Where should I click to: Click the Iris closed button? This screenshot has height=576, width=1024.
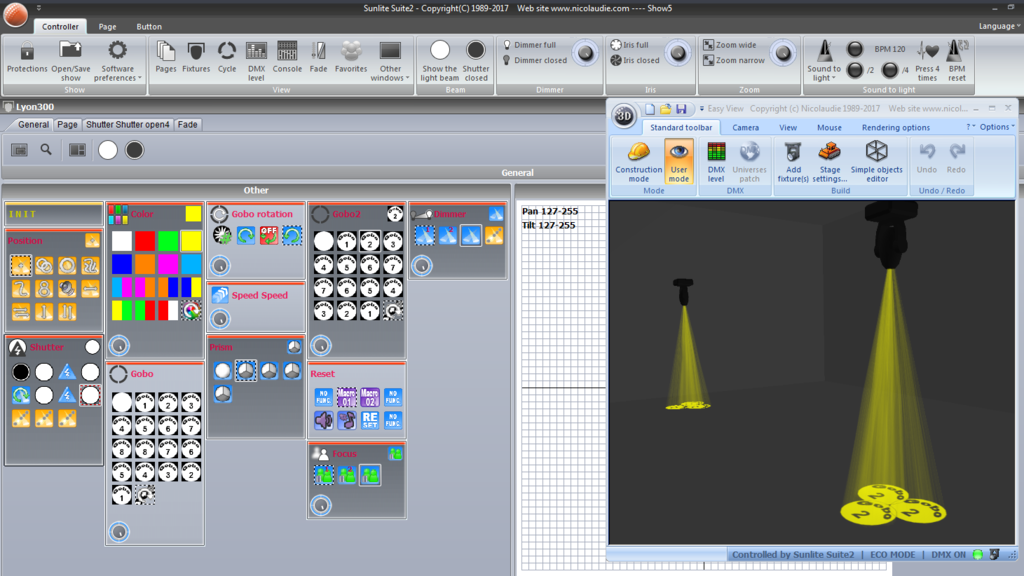tap(635, 60)
